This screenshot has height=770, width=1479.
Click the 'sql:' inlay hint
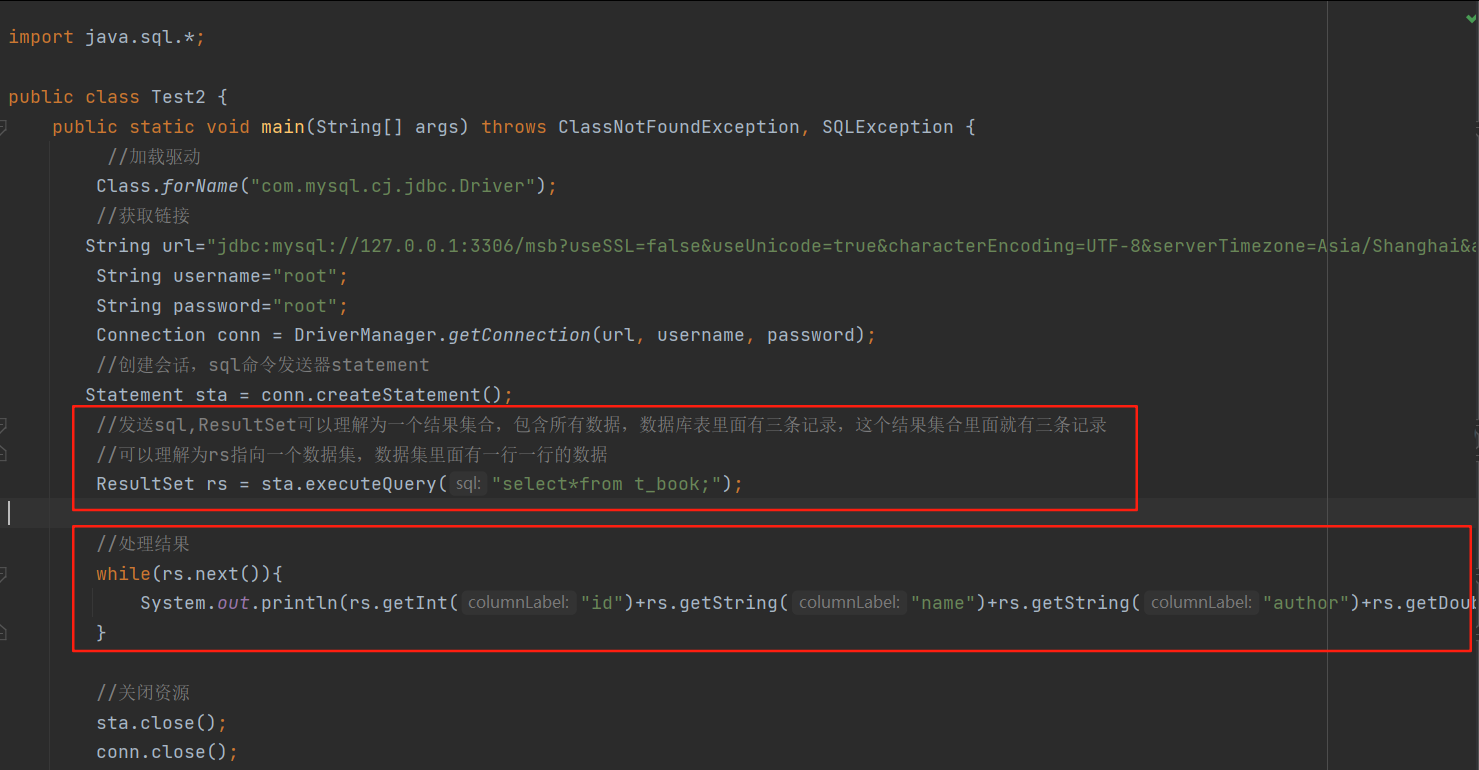pos(468,485)
